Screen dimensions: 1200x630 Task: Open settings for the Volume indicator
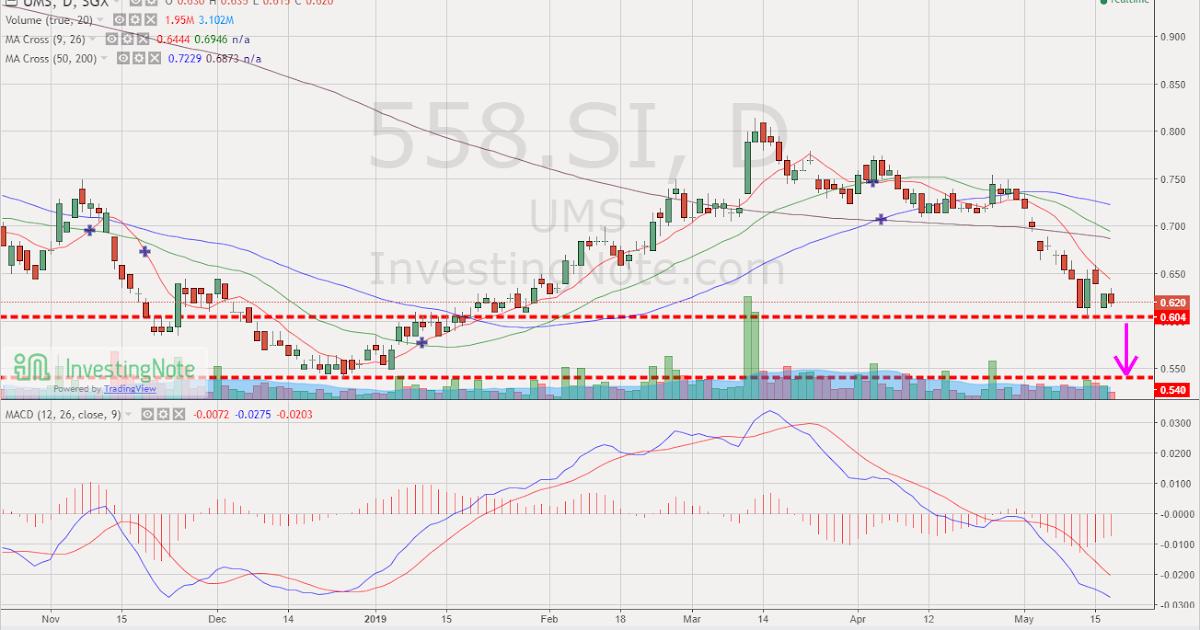[x=135, y=18]
